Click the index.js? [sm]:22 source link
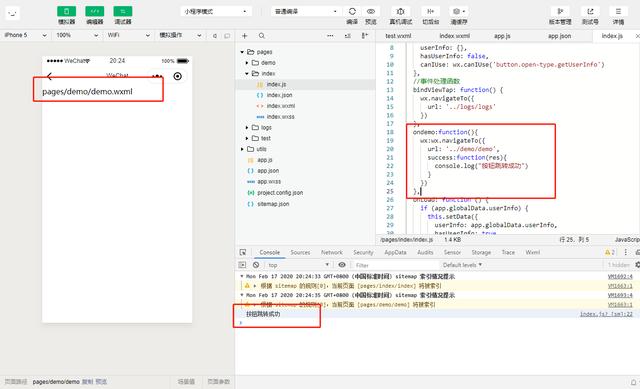This screenshot has width=640, height=389. (606, 314)
